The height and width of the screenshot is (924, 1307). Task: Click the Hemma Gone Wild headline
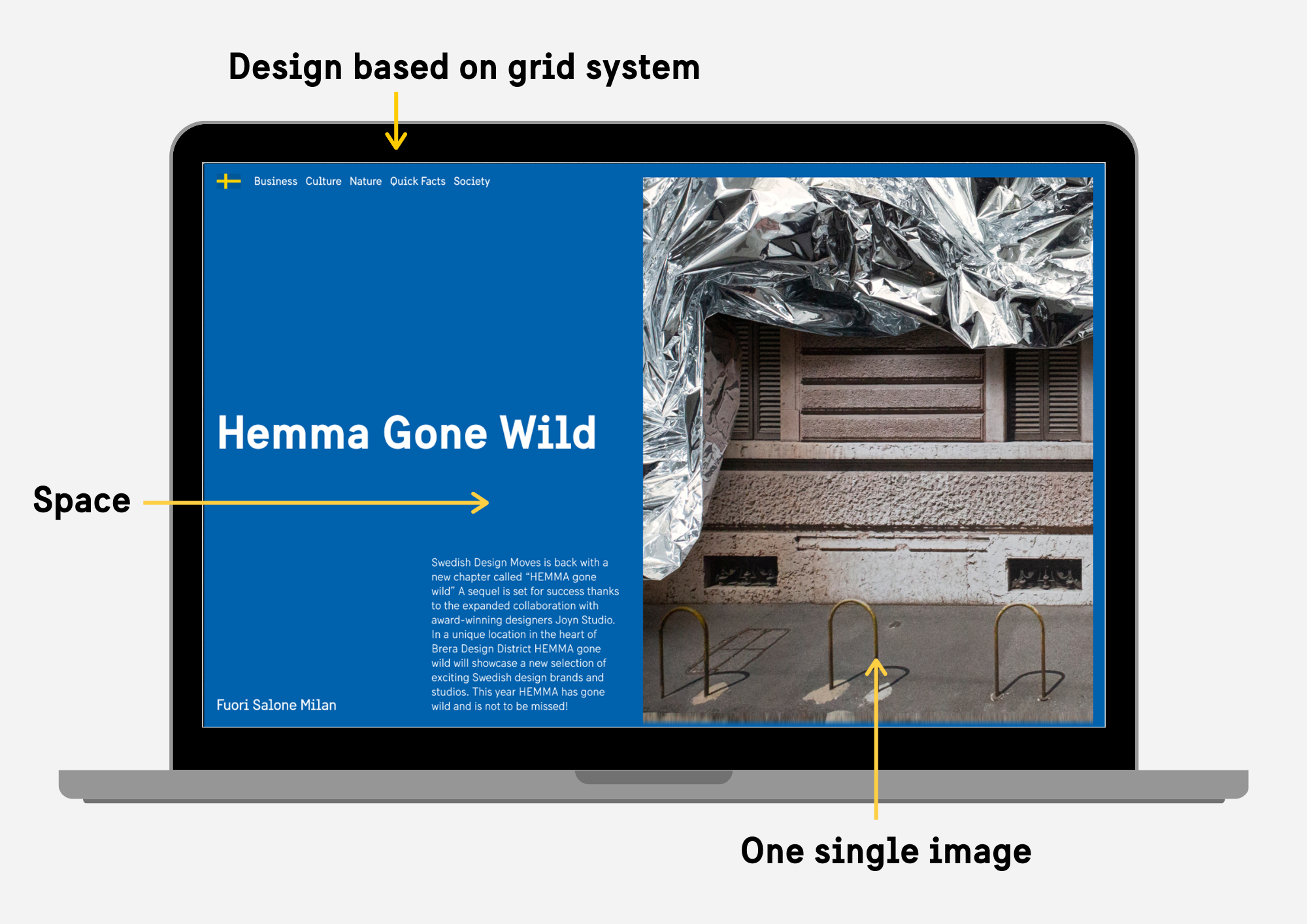click(x=406, y=433)
